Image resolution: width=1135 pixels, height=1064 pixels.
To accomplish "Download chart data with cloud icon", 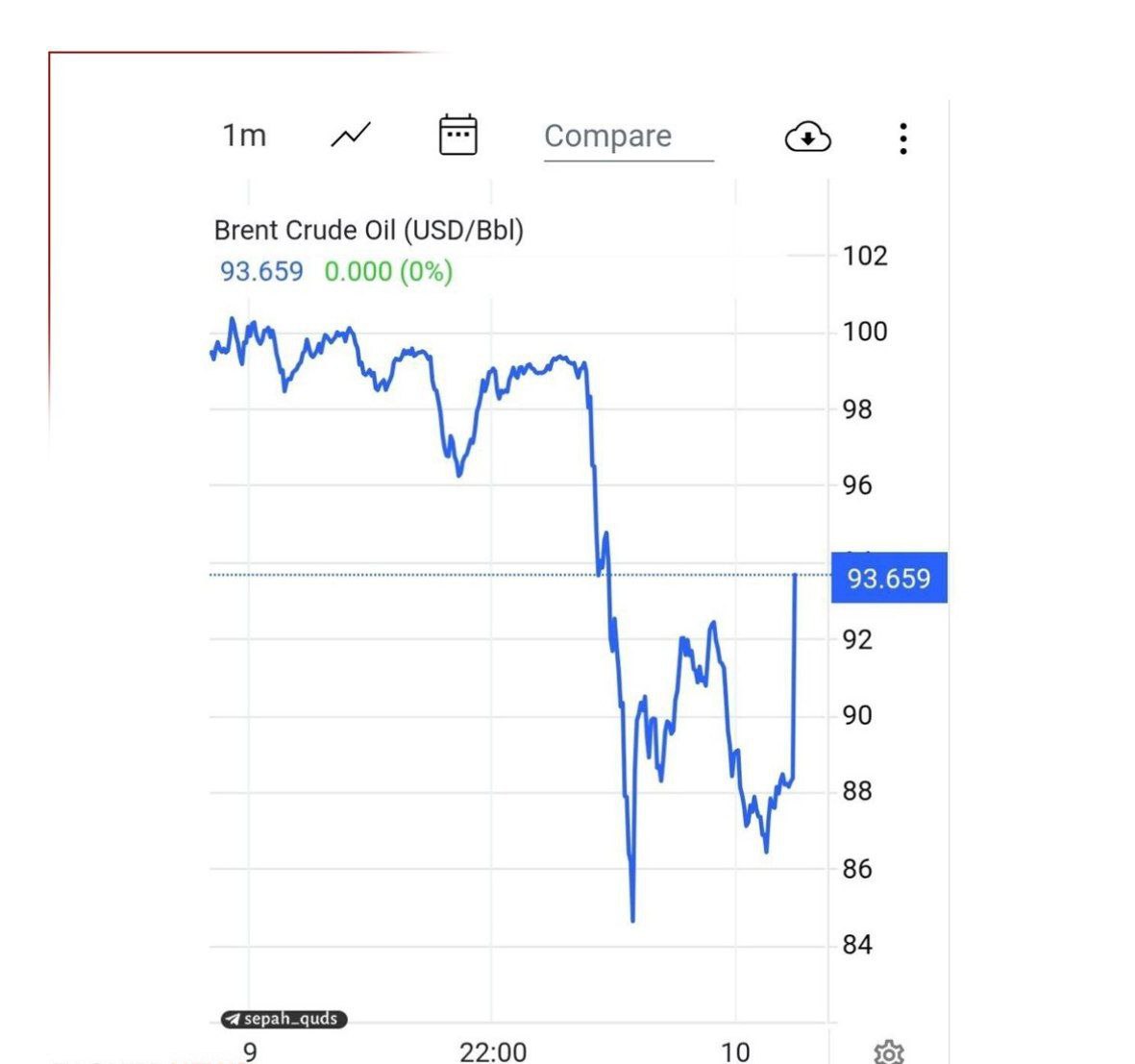I will pyautogui.click(x=807, y=137).
